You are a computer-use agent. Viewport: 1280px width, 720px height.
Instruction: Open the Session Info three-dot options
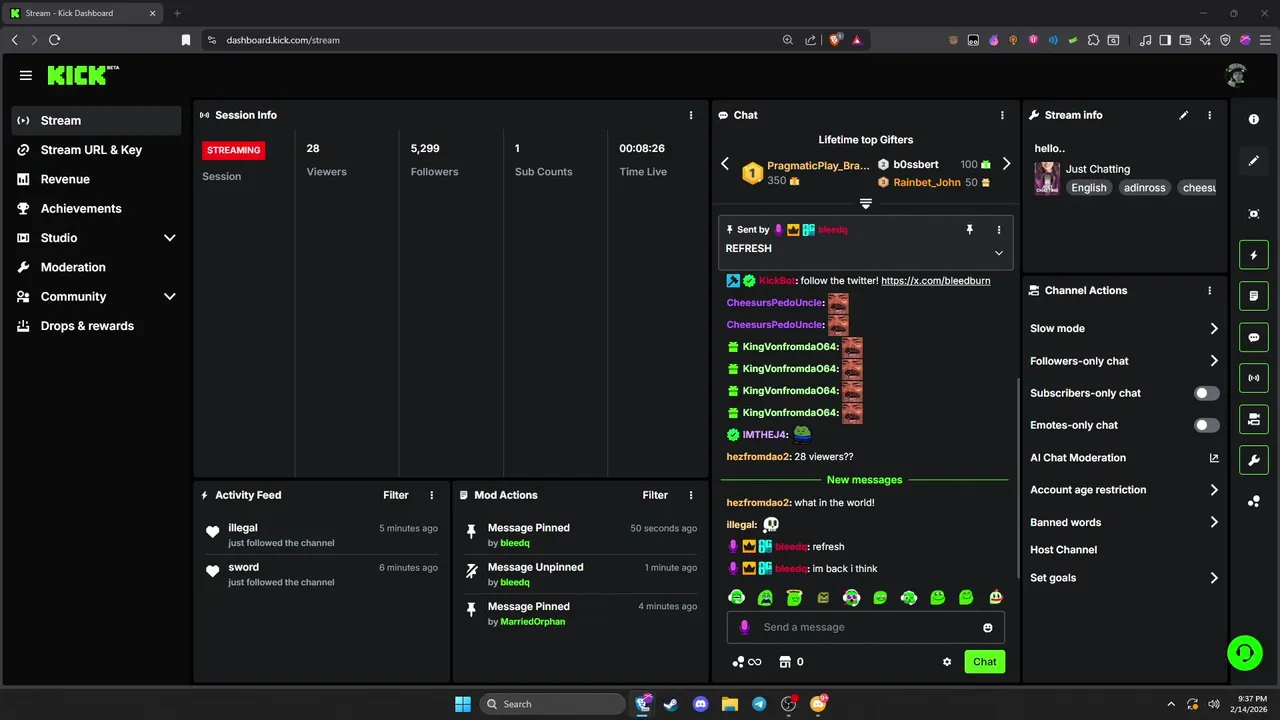click(x=691, y=115)
